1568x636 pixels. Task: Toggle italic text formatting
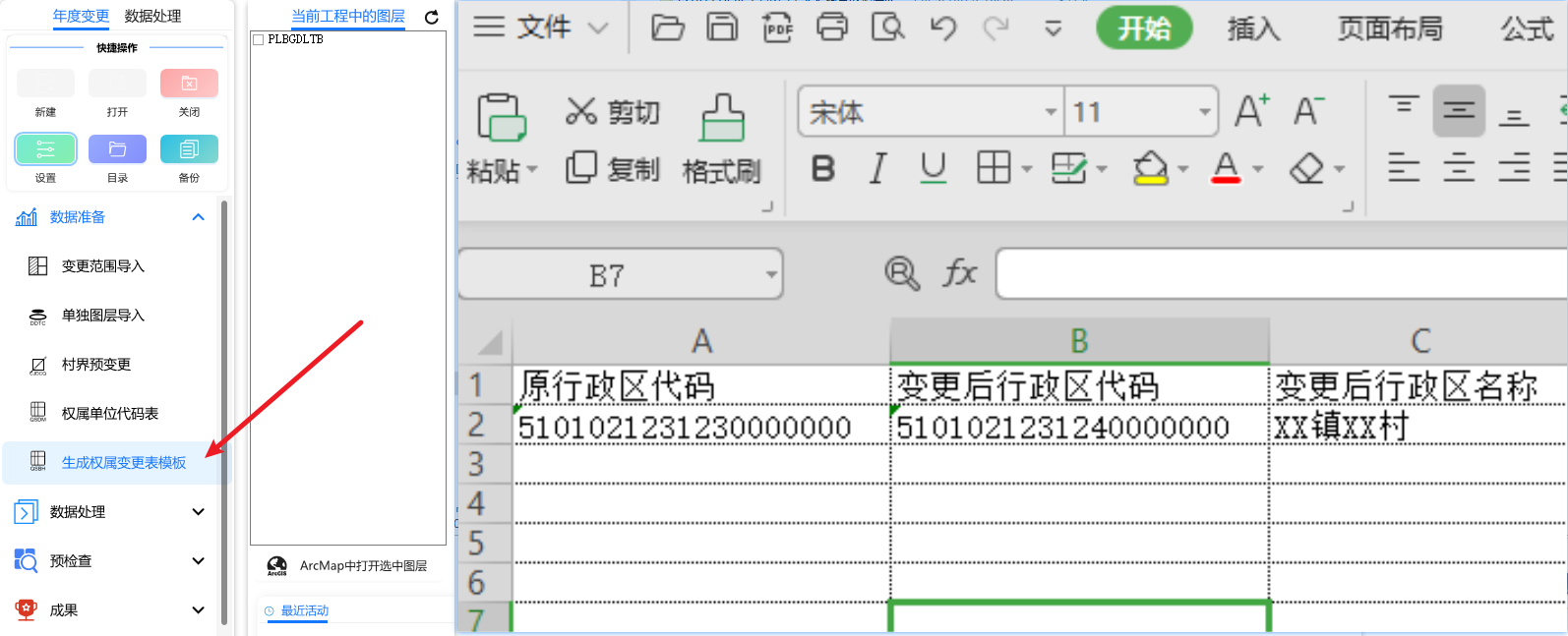(x=877, y=169)
